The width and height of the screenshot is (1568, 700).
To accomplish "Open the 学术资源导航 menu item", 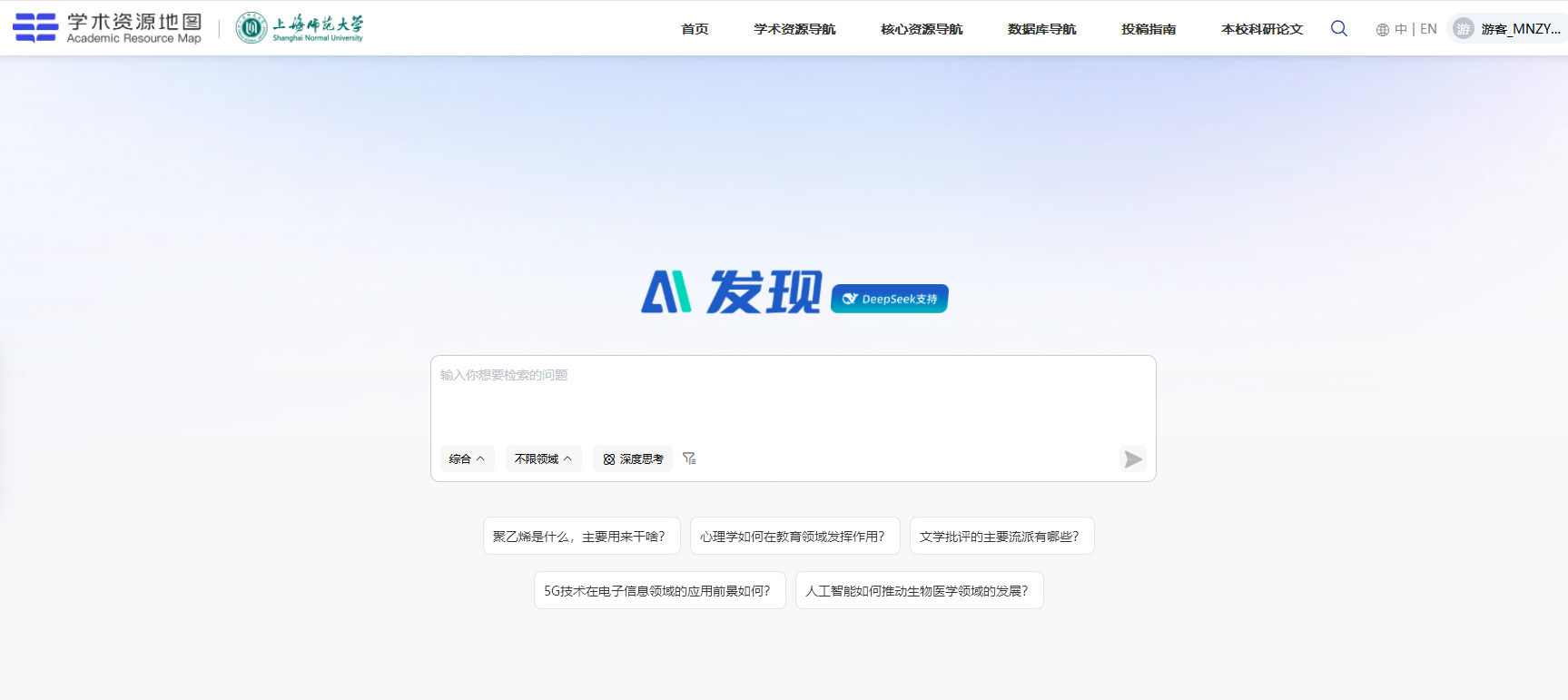I will click(x=794, y=29).
